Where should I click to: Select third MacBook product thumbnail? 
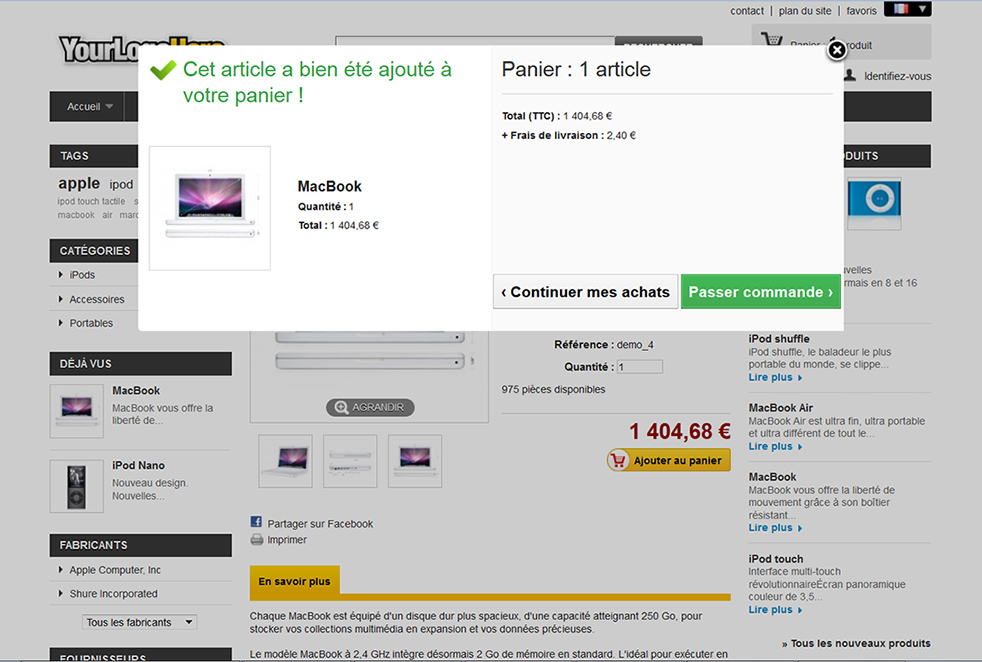(x=415, y=461)
